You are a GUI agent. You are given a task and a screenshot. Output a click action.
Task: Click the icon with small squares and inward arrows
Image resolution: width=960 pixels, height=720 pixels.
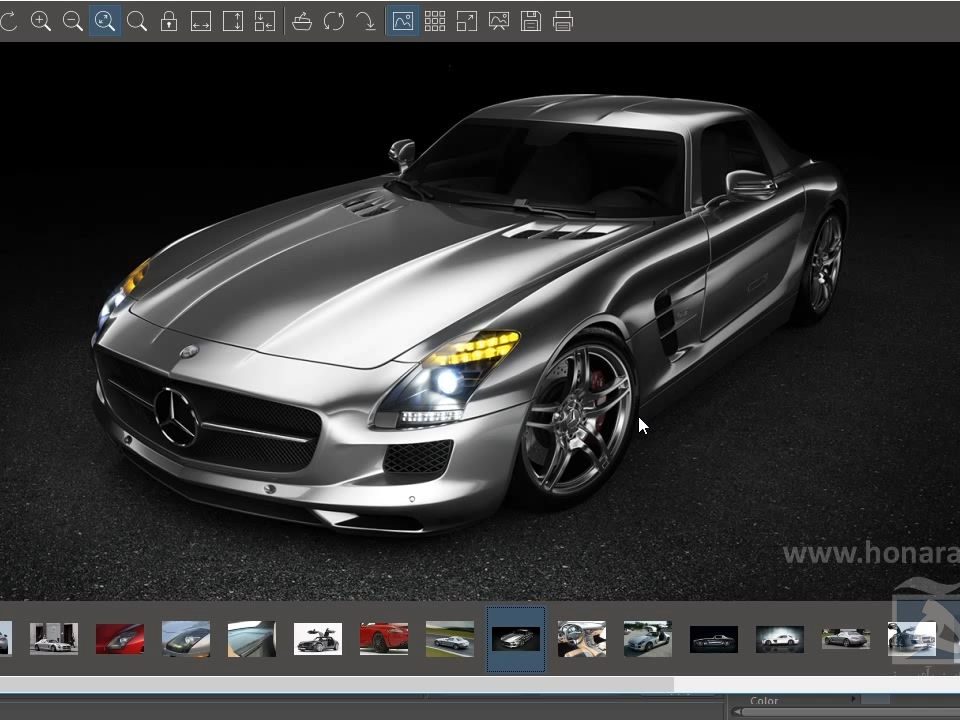pos(264,21)
